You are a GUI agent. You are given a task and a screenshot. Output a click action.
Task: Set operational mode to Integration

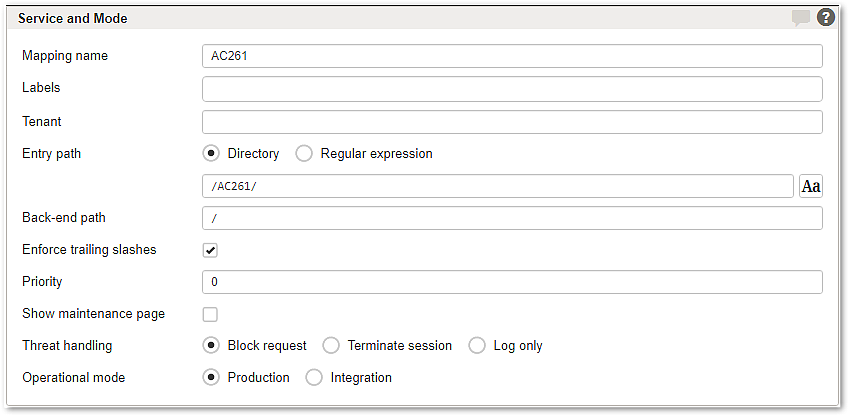coord(314,378)
